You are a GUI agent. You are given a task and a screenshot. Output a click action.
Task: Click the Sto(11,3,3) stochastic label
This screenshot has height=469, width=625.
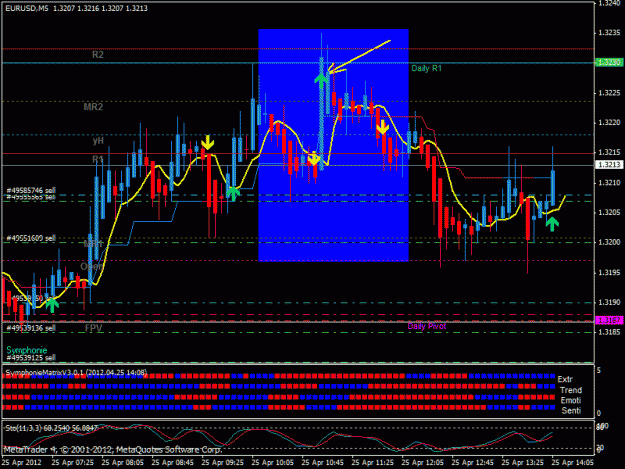coord(51,428)
